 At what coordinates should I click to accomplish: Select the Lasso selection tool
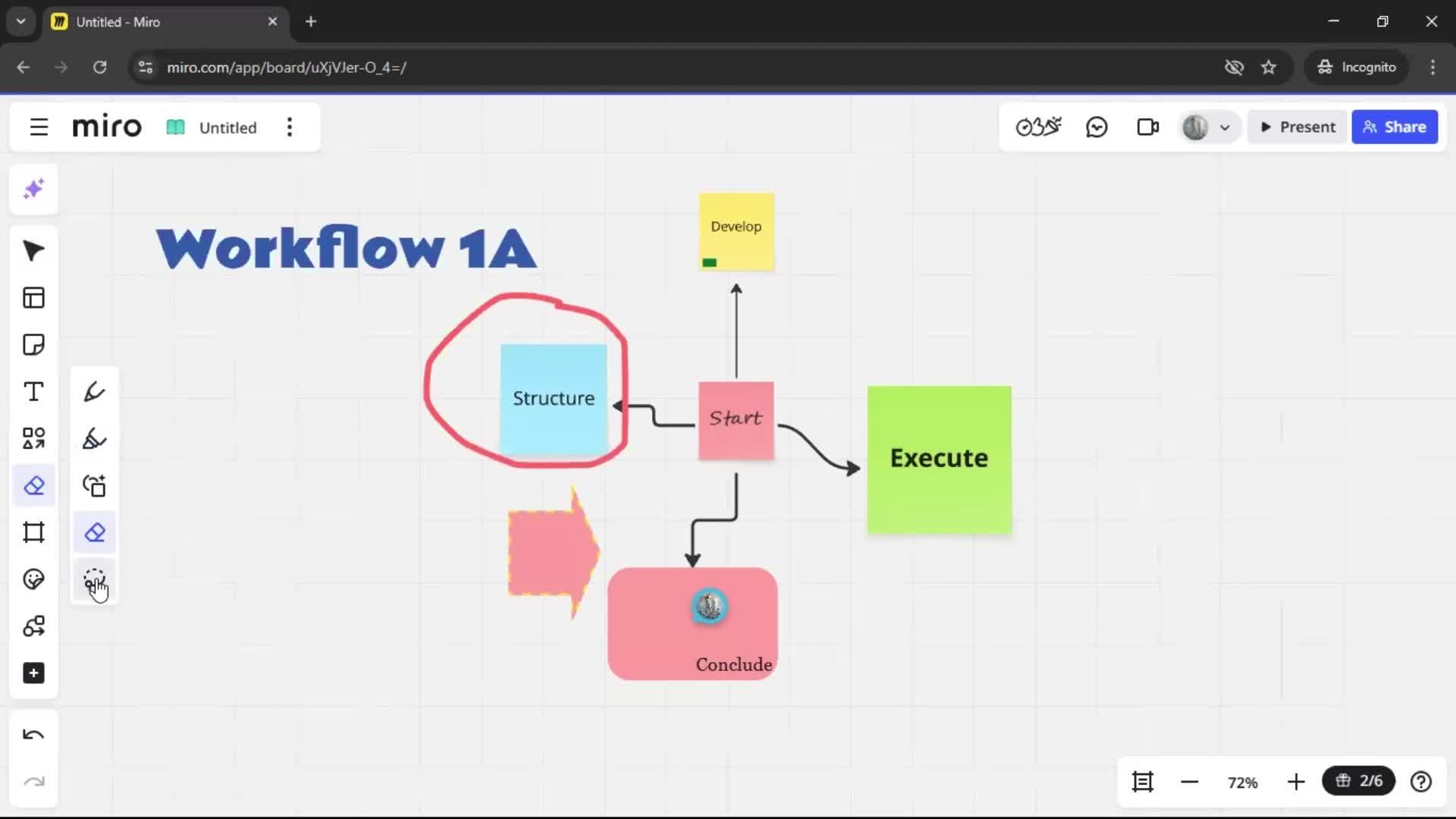click(x=94, y=581)
